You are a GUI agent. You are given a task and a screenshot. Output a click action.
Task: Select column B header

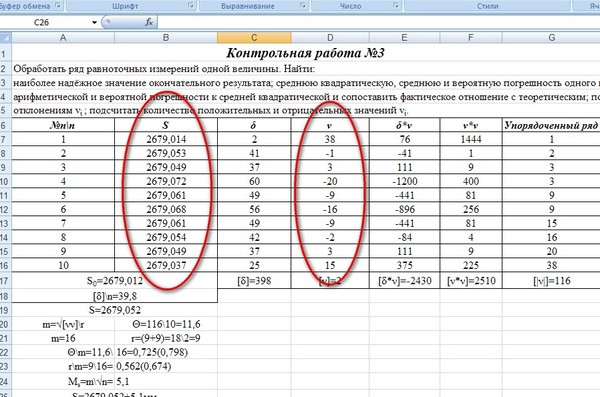(166, 38)
